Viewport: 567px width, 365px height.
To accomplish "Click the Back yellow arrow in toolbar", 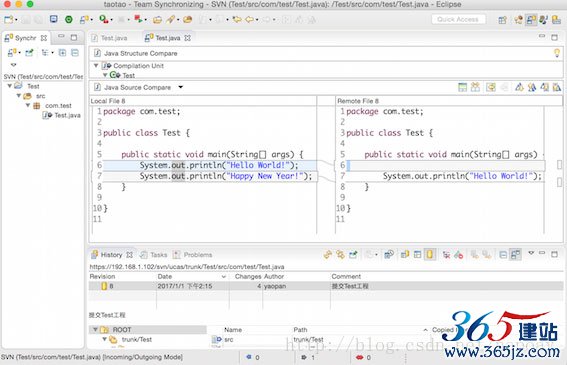I will pyautogui.click(x=250, y=19).
